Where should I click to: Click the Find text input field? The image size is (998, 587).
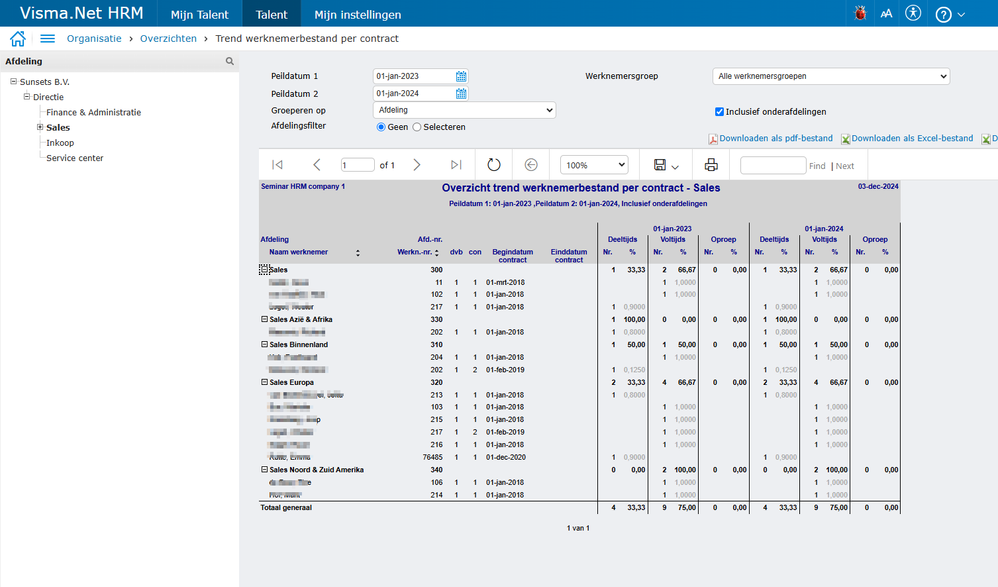click(x=772, y=166)
